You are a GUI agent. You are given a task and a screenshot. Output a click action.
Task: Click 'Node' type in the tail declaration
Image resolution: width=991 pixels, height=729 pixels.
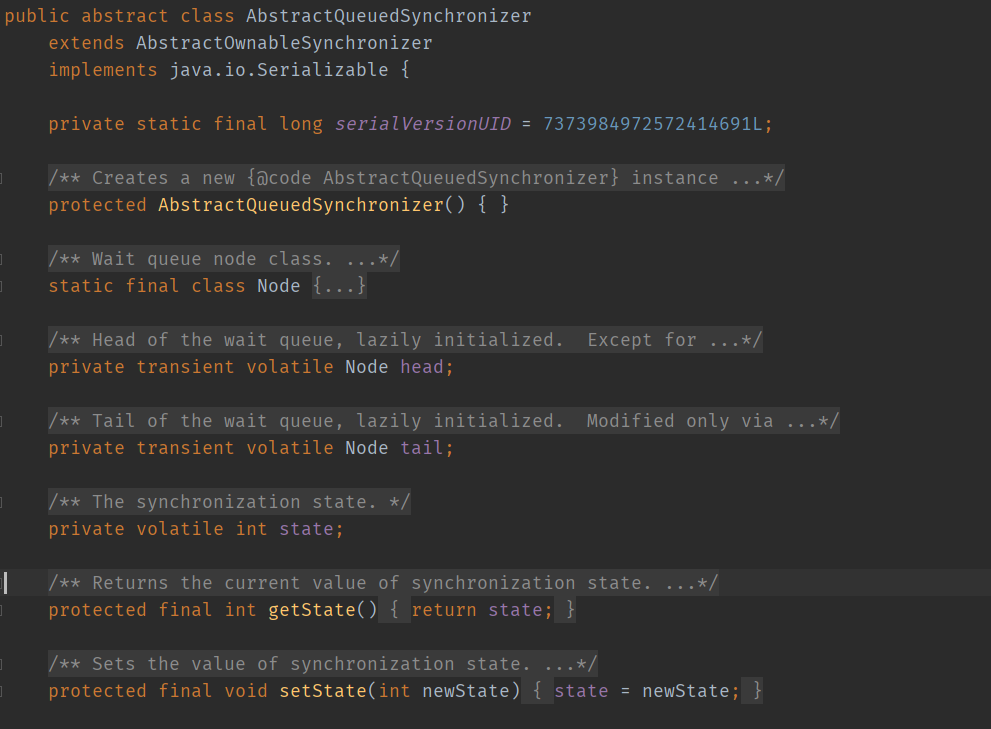[x=367, y=448]
